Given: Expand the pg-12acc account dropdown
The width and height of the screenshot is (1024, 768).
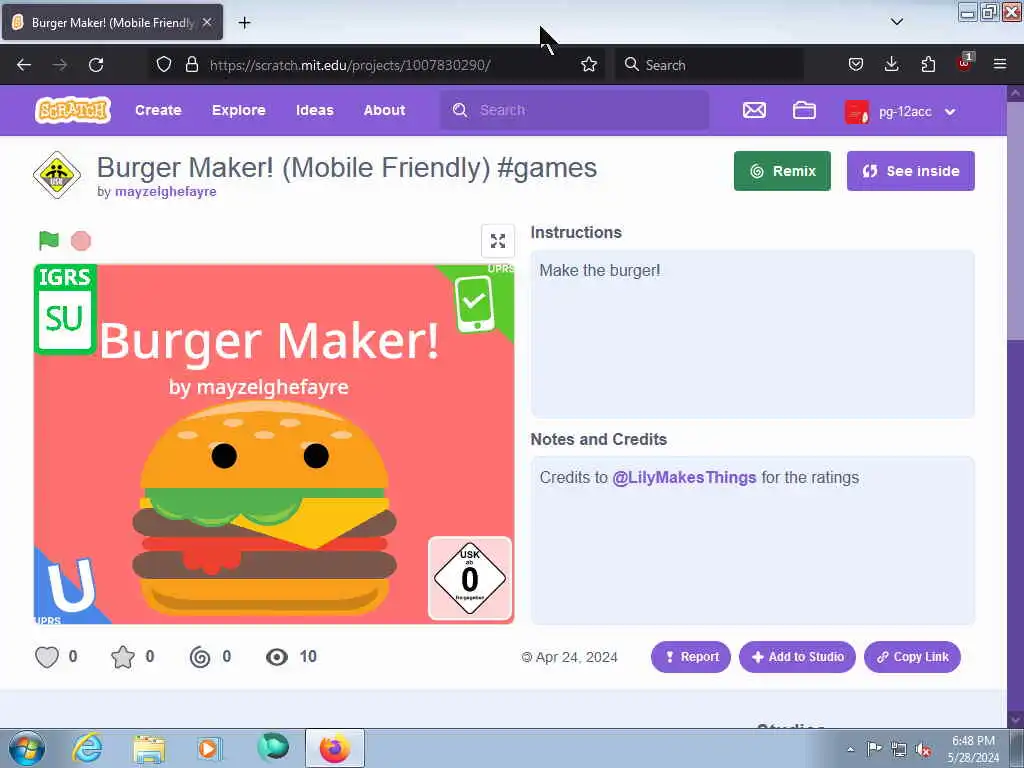Looking at the screenshot, I should (950, 112).
